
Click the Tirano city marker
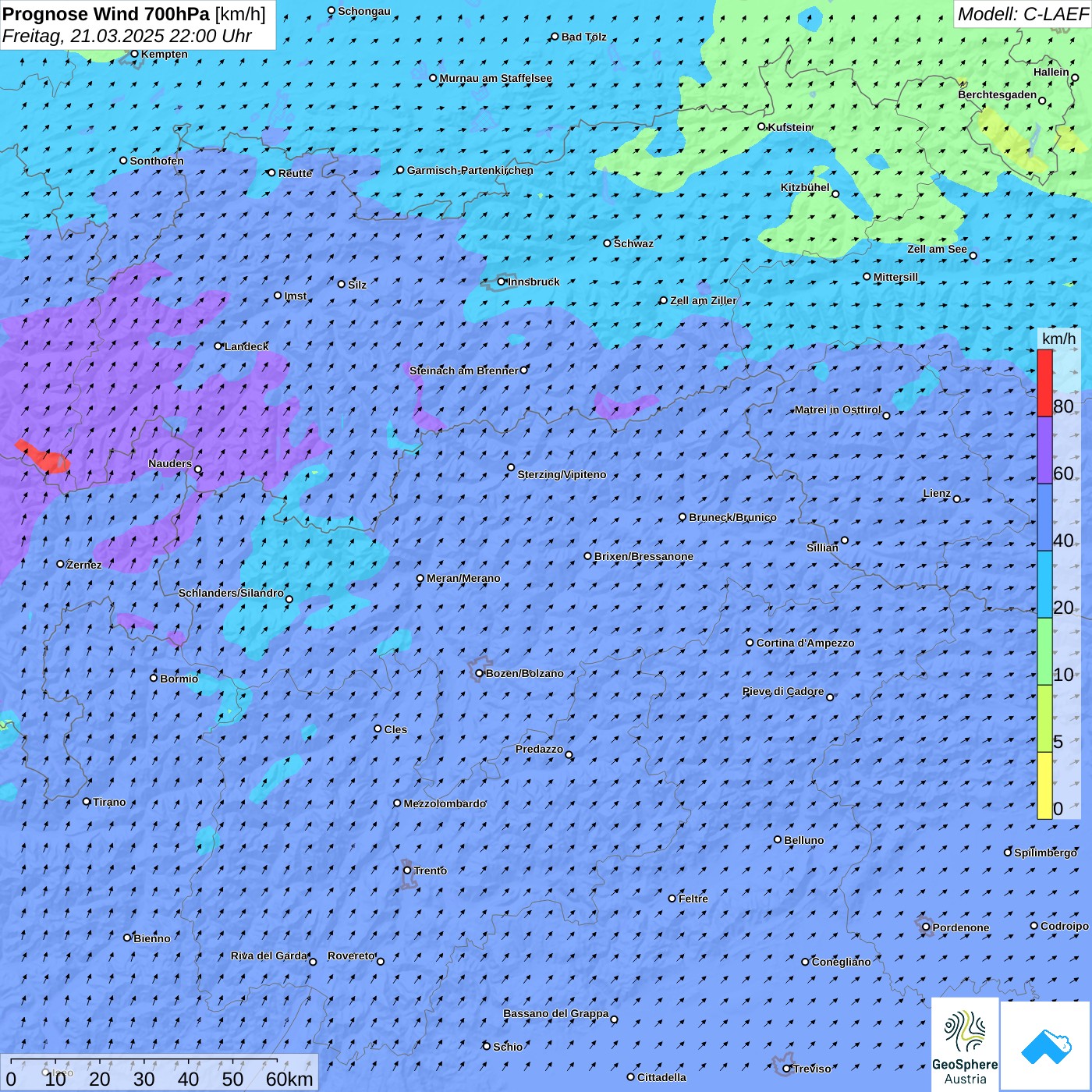[x=87, y=802]
